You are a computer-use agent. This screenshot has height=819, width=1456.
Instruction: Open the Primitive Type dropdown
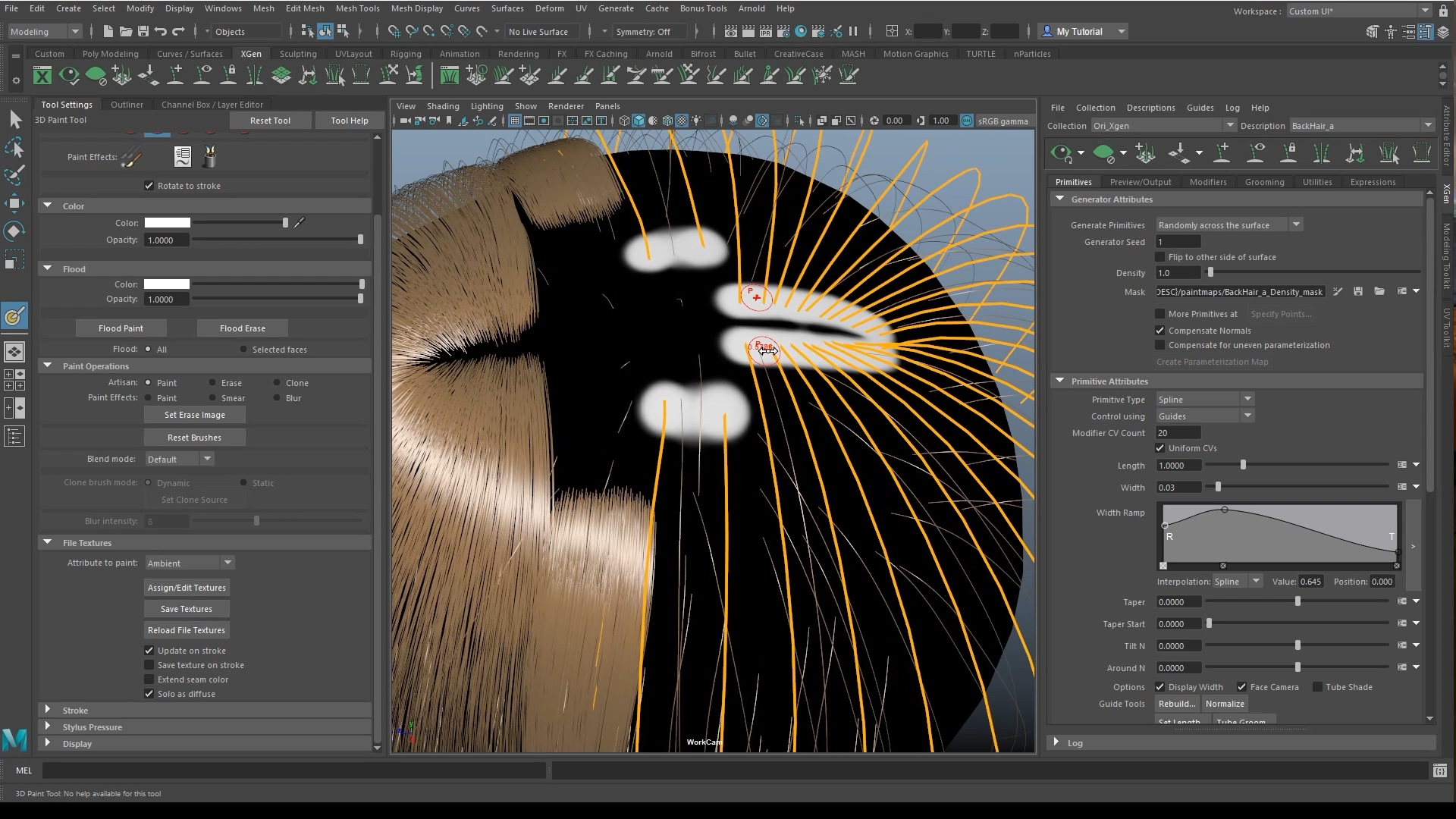(x=1204, y=400)
